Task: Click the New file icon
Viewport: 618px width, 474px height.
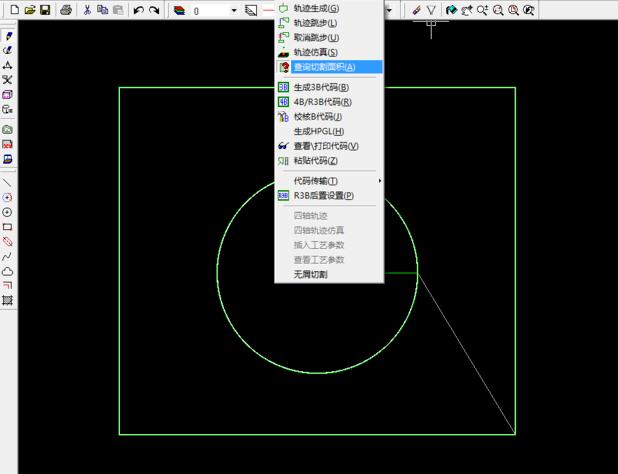Action: pos(14,10)
